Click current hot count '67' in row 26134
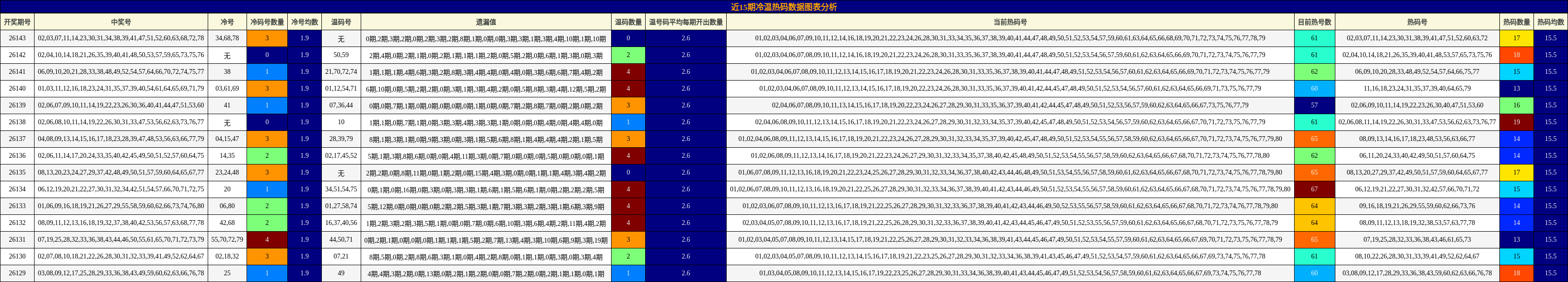The width and height of the screenshot is (1568, 282). pos(1314,189)
